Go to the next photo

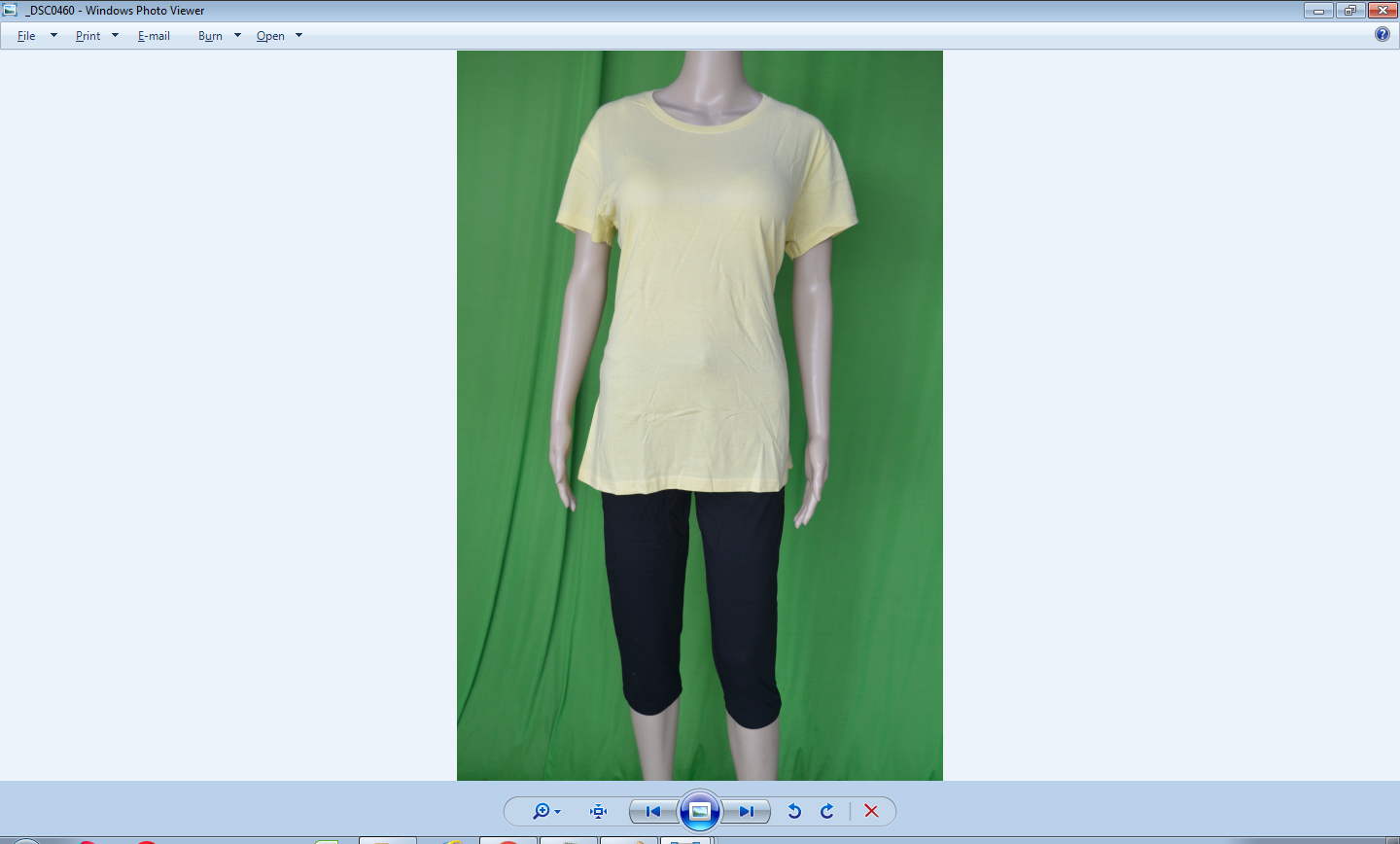point(746,811)
